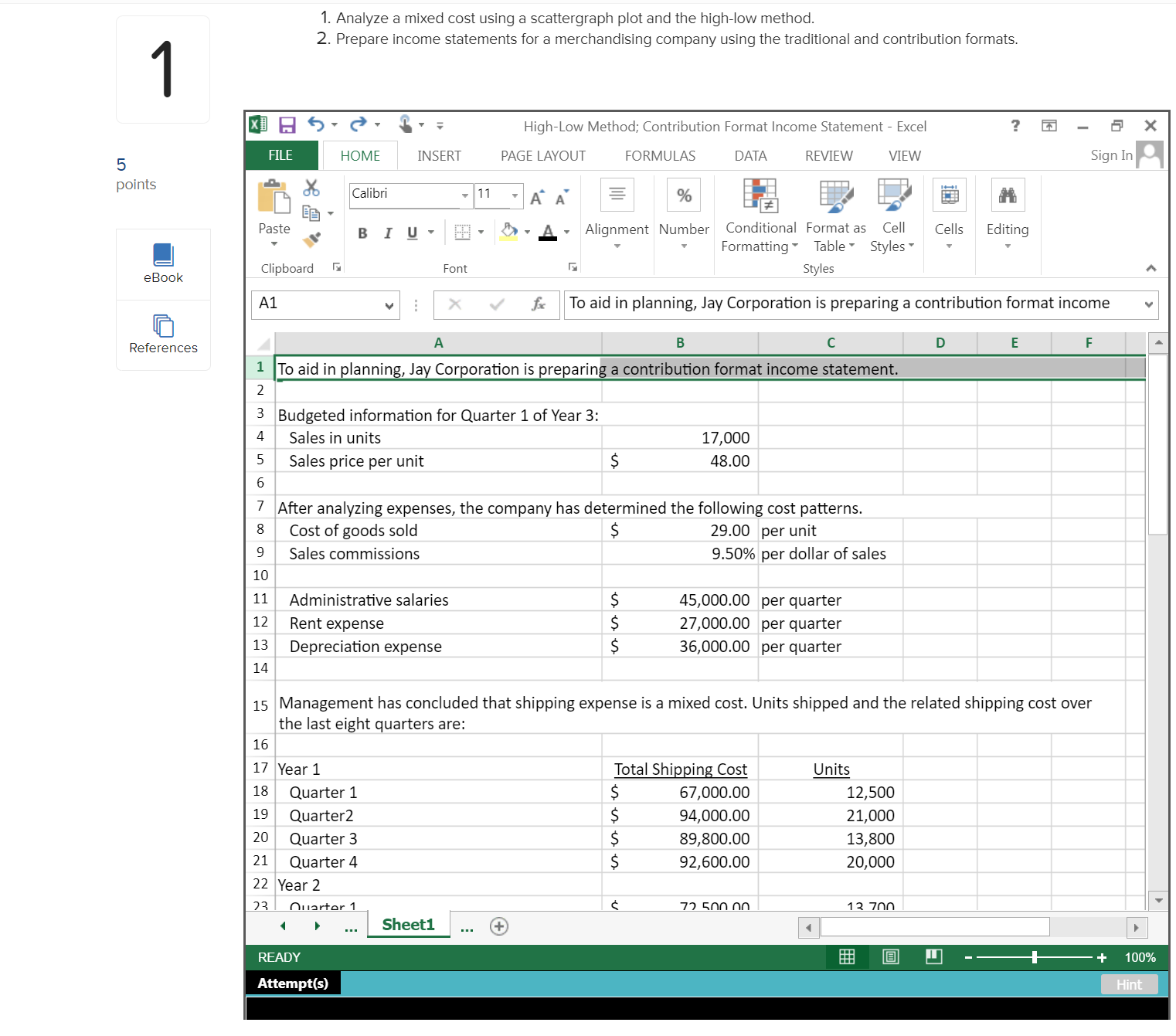Toggle italic formatting
The image size is (1176, 1036).
coord(388,233)
